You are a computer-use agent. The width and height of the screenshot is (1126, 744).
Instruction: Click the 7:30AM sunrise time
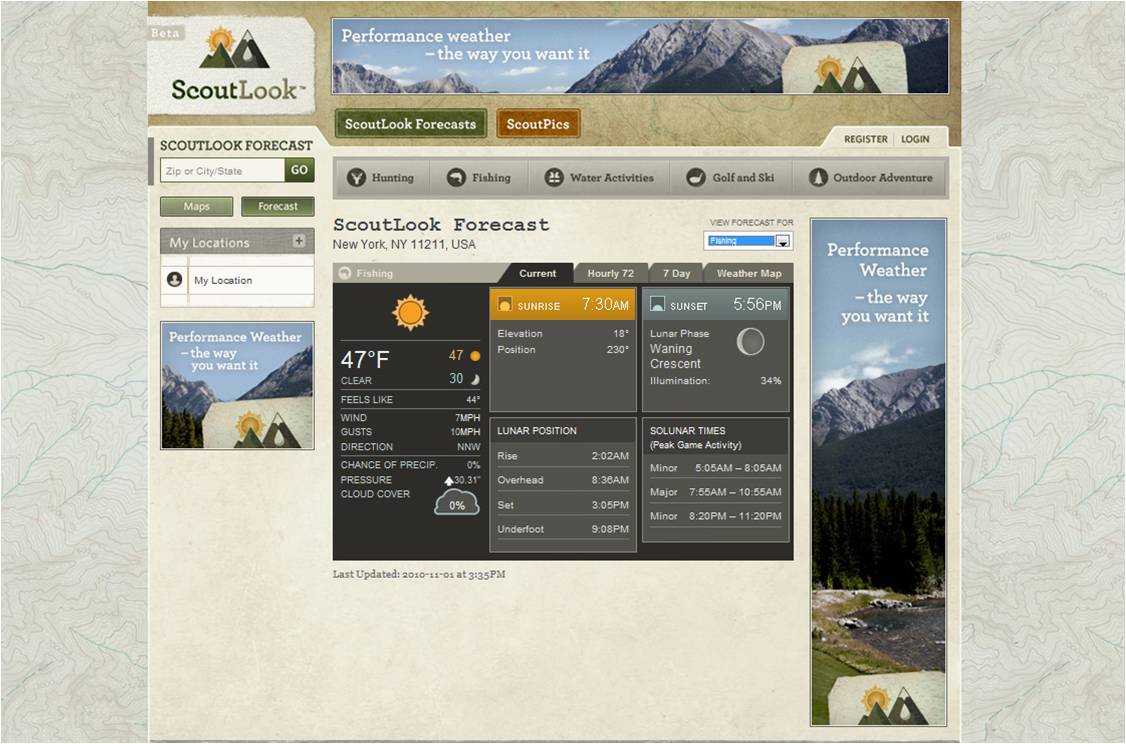605,304
